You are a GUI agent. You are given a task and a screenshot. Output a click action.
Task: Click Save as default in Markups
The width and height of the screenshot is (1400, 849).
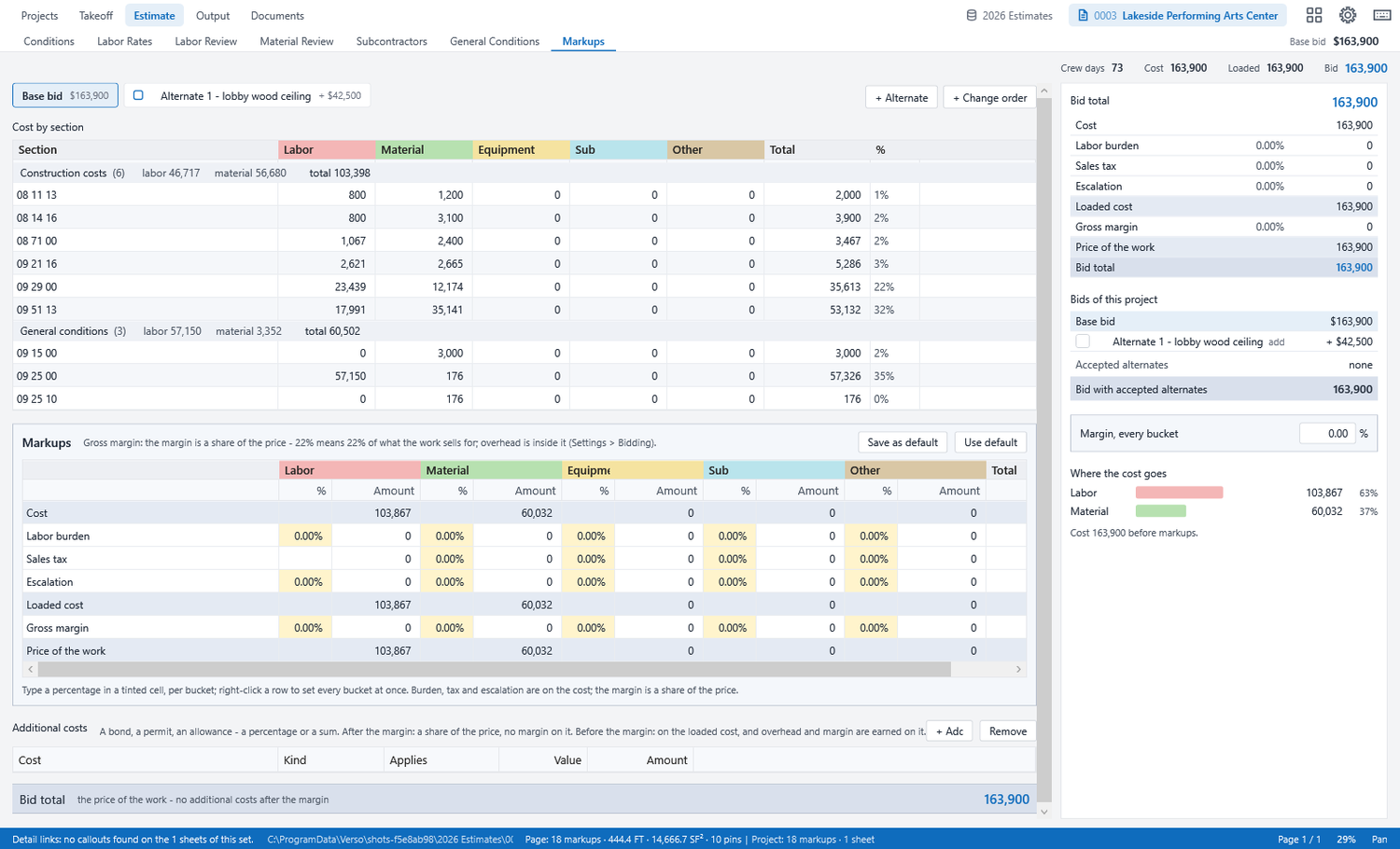click(x=903, y=442)
